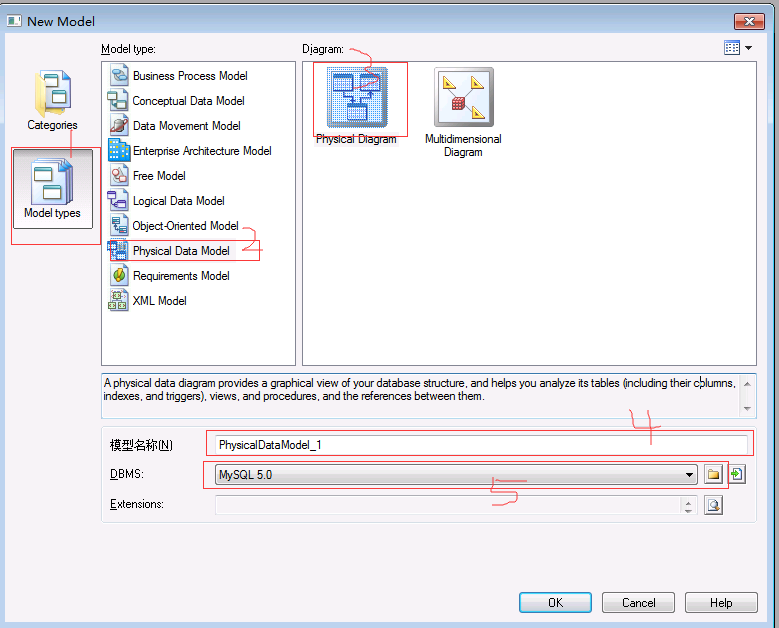Select Business Process Model icon

[x=119, y=76]
